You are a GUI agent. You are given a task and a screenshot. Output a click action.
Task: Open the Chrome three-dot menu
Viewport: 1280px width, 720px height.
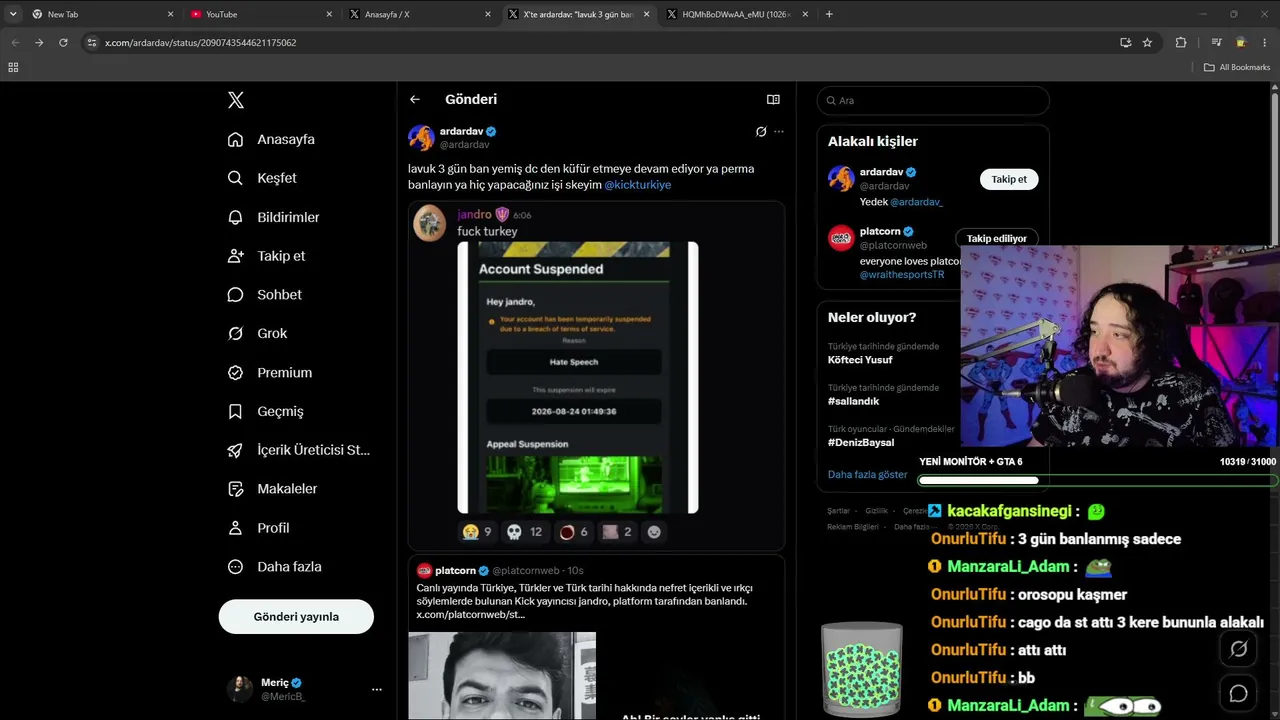tap(1265, 42)
